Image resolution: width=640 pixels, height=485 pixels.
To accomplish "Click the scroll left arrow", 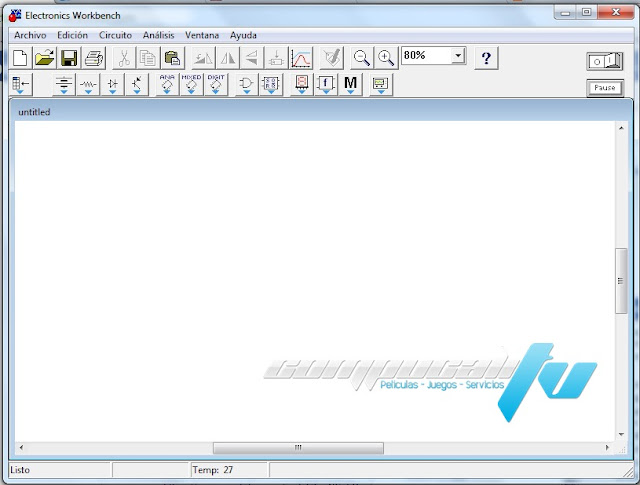I will (21, 447).
